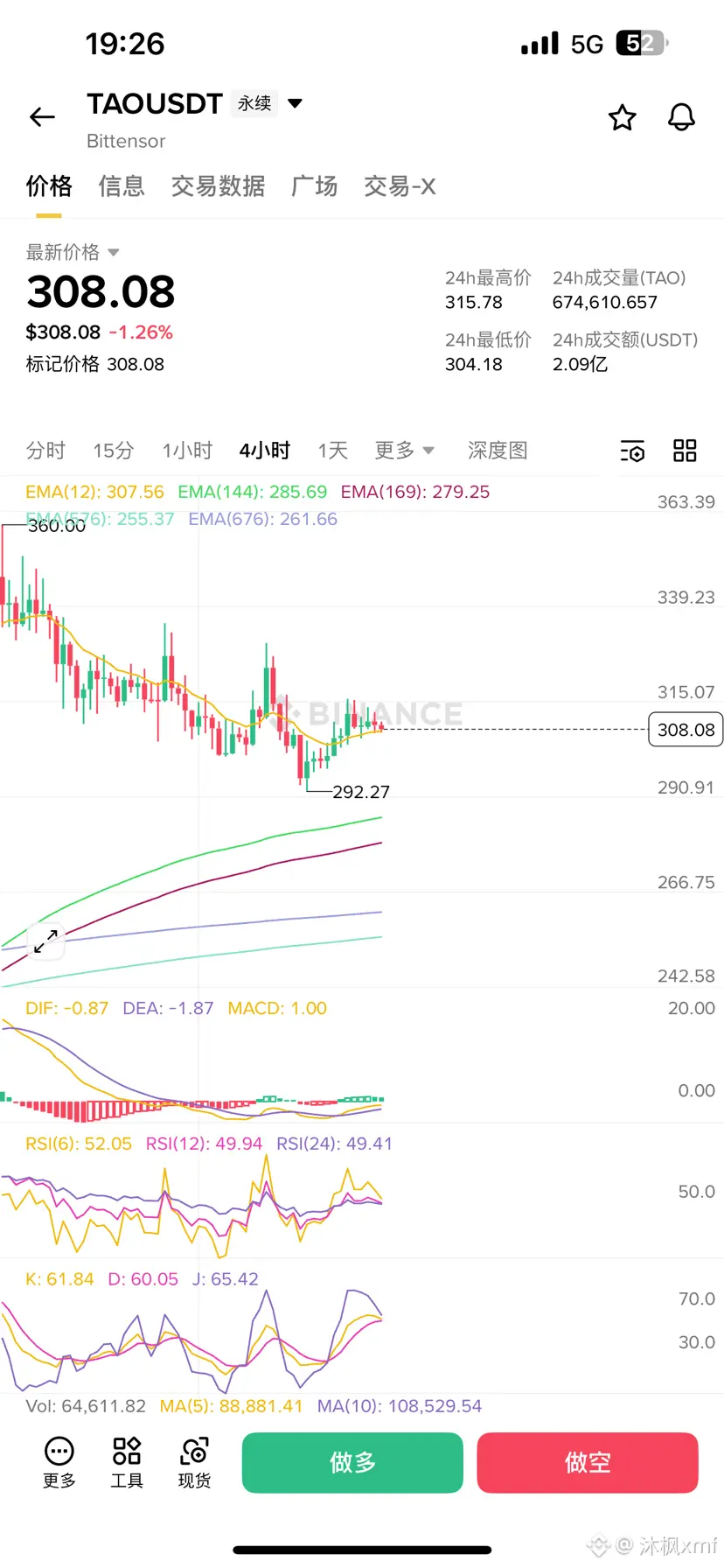
Task: Tap the green 做多 long button
Action: (x=352, y=1462)
